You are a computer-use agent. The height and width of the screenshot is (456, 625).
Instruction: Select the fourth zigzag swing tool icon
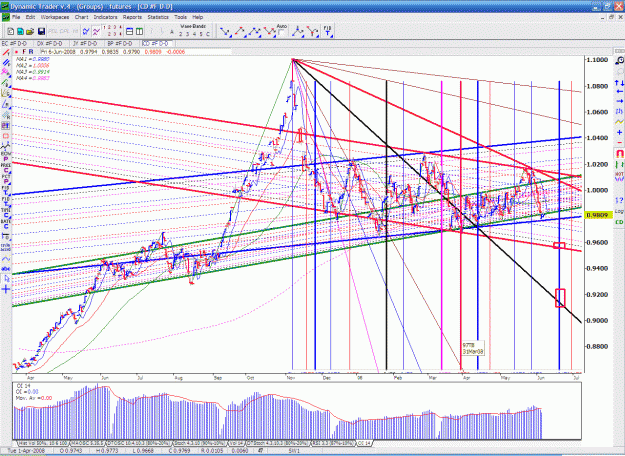[x=269, y=31]
